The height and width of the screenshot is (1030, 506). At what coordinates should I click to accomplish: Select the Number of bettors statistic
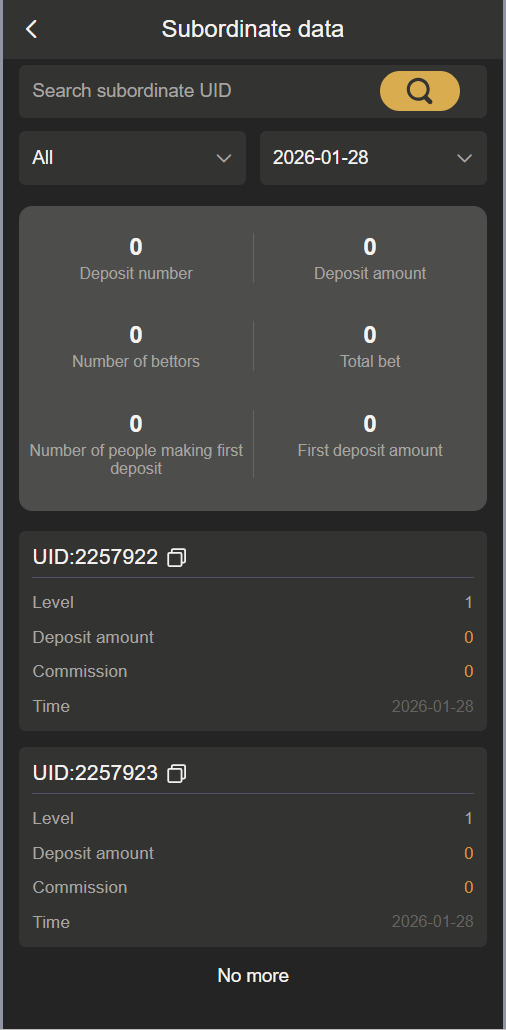pos(136,347)
